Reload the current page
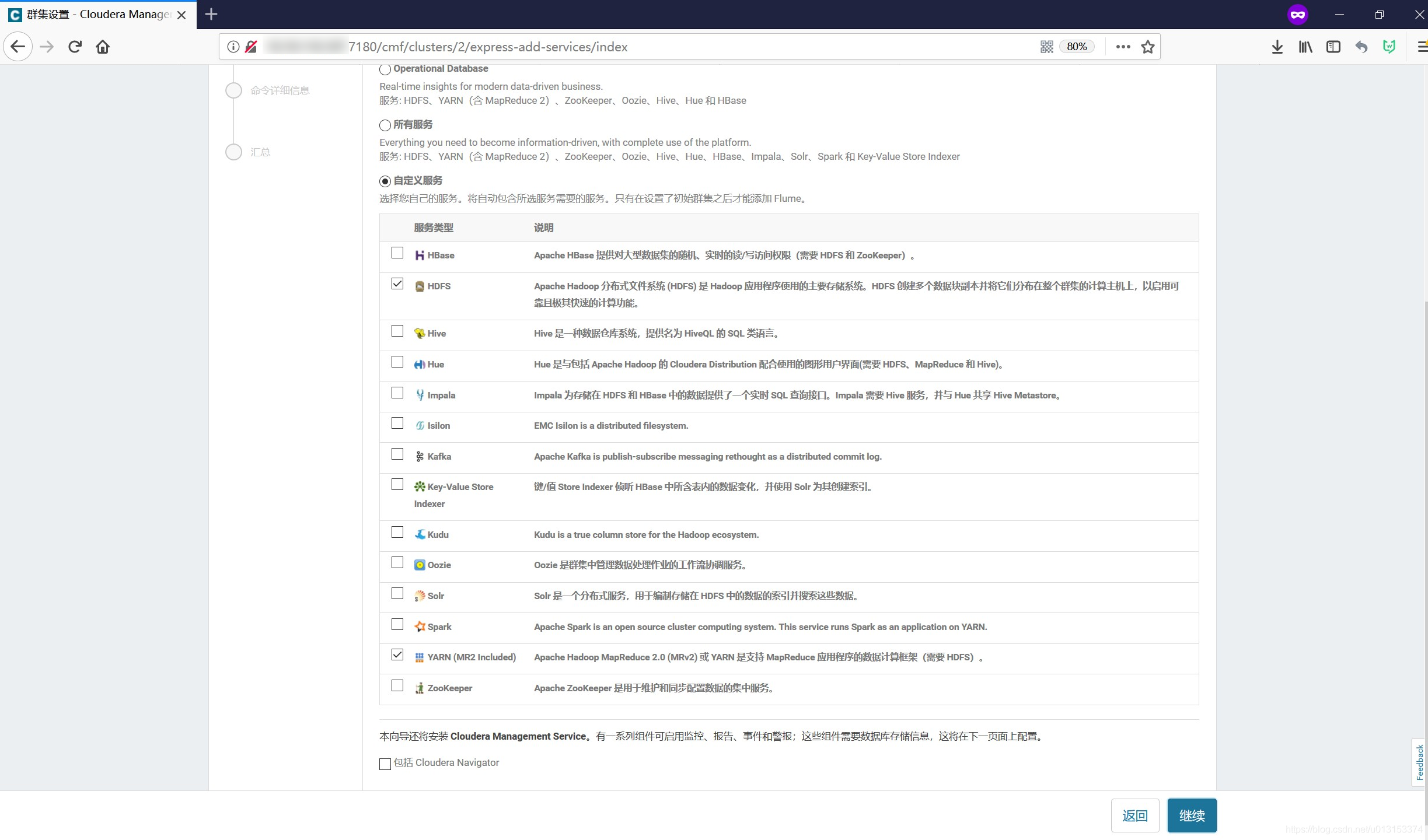 click(x=75, y=47)
